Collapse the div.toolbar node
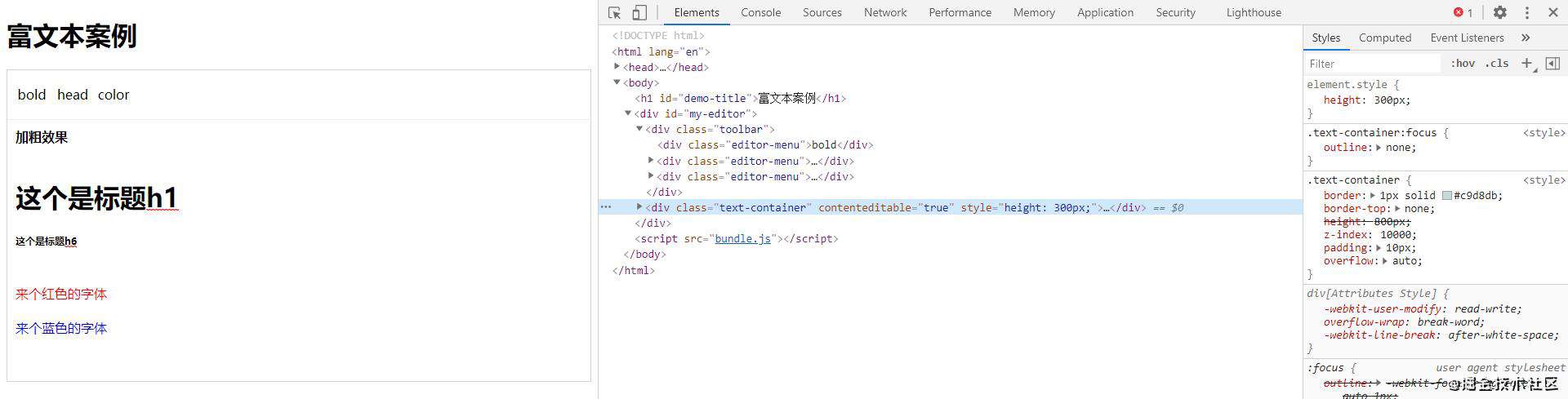Screen dimensions: 1568x399 (639, 129)
